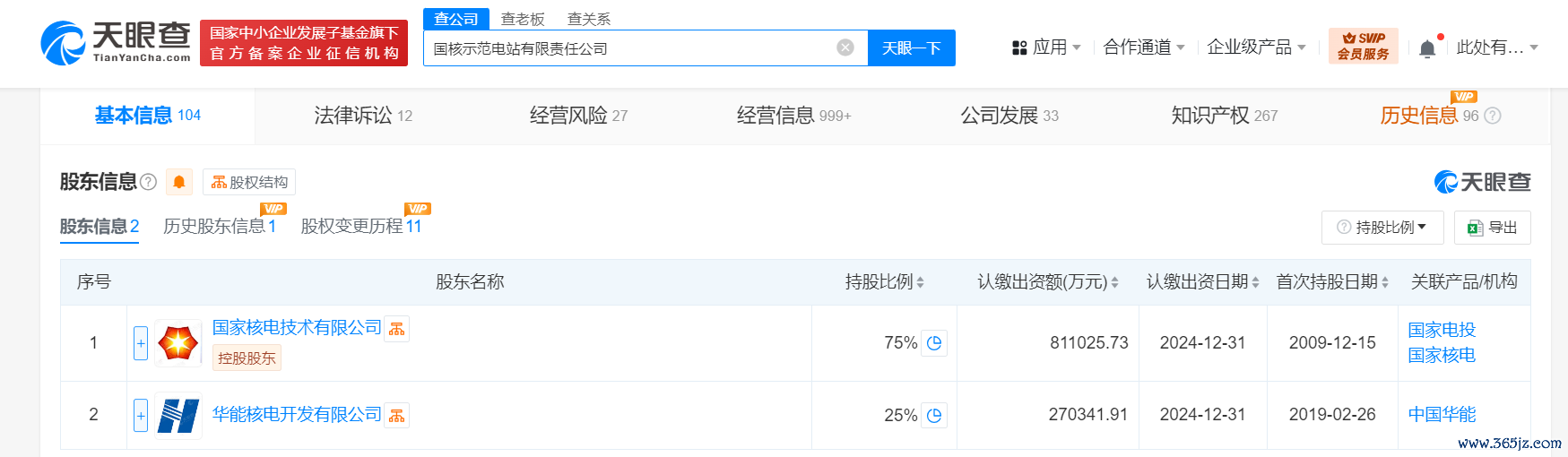Click the 天眼一下 search button
1568x457 pixels.
tap(911, 48)
